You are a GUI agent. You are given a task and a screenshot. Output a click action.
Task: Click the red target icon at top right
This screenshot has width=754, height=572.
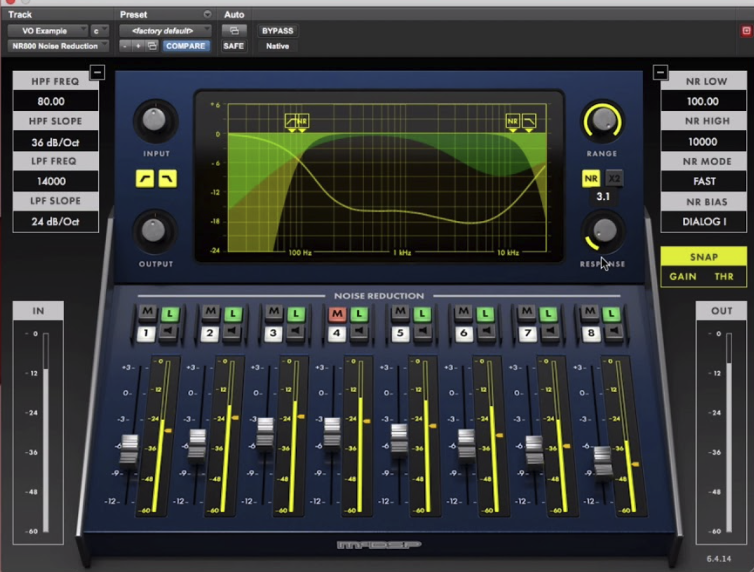click(746, 31)
